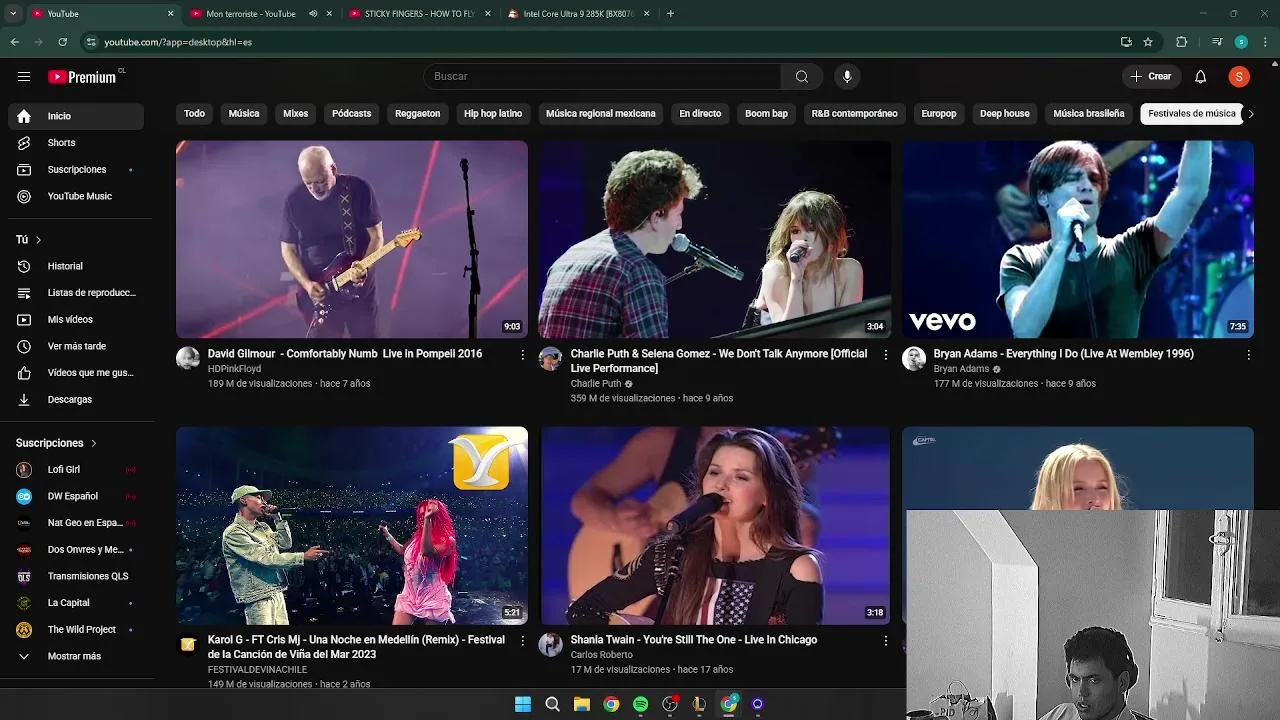Play the Karol G Viña del Mar thumbnail
Viewport: 1280px width, 720px height.
click(x=352, y=526)
